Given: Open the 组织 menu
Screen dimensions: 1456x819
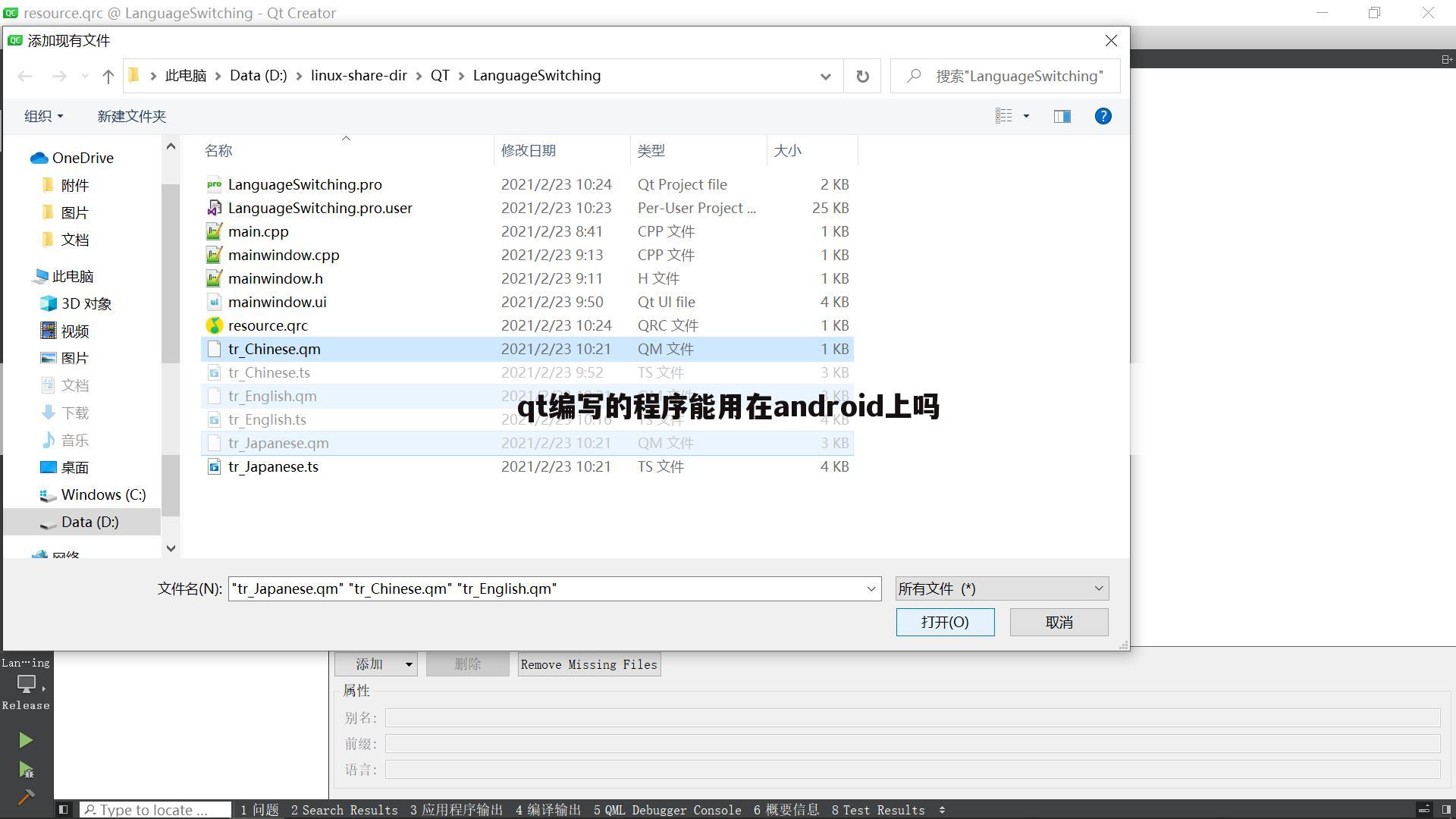Looking at the screenshot, I should (x=44, y=116).
